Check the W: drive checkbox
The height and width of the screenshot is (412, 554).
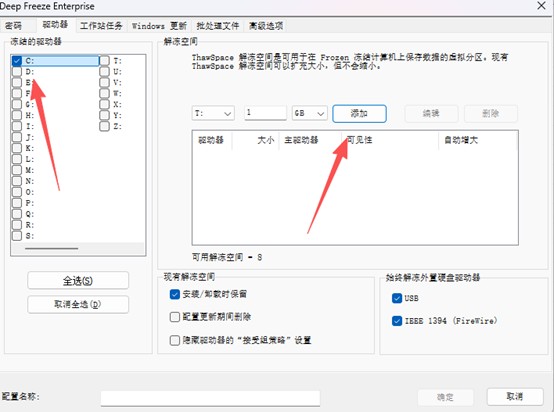click(x=105, y=93)
